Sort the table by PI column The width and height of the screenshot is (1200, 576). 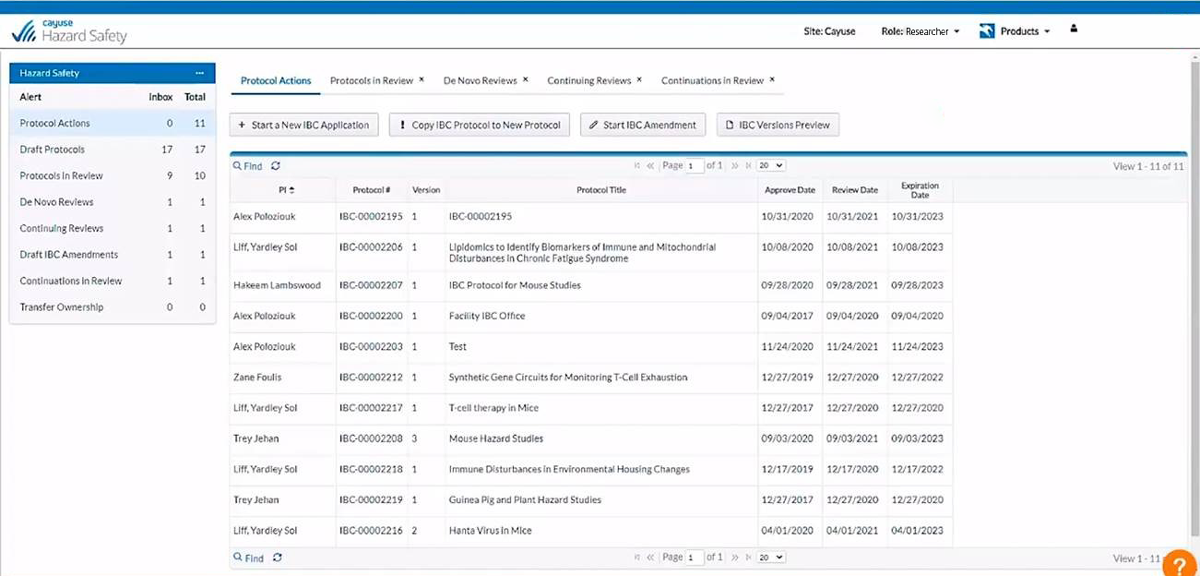(287, 190)
